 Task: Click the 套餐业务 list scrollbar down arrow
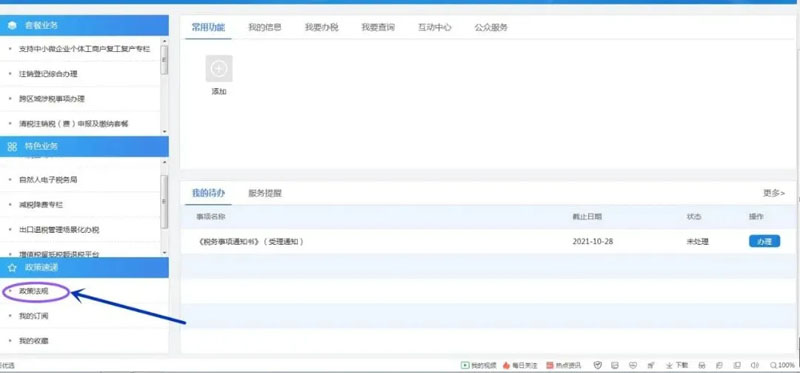(164, 132)
